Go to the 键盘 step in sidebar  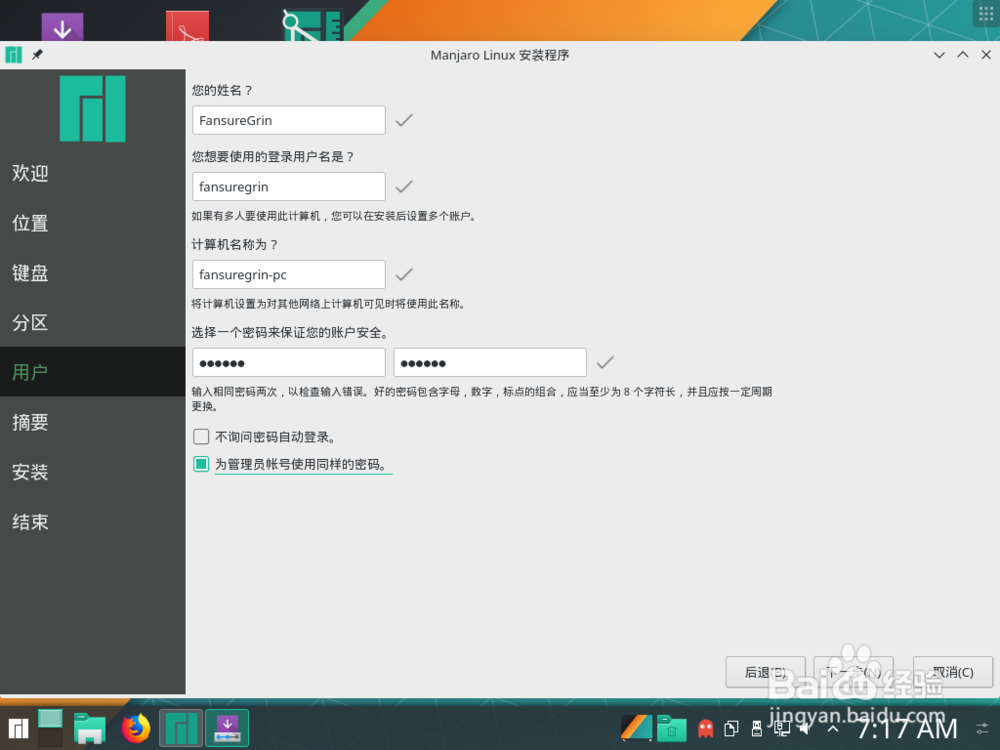coord(92,272)
